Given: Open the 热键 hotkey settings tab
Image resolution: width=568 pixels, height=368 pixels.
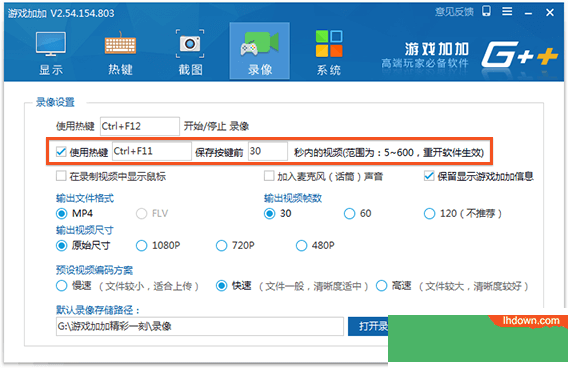Looking at the screenshot, I should point(120,53).
